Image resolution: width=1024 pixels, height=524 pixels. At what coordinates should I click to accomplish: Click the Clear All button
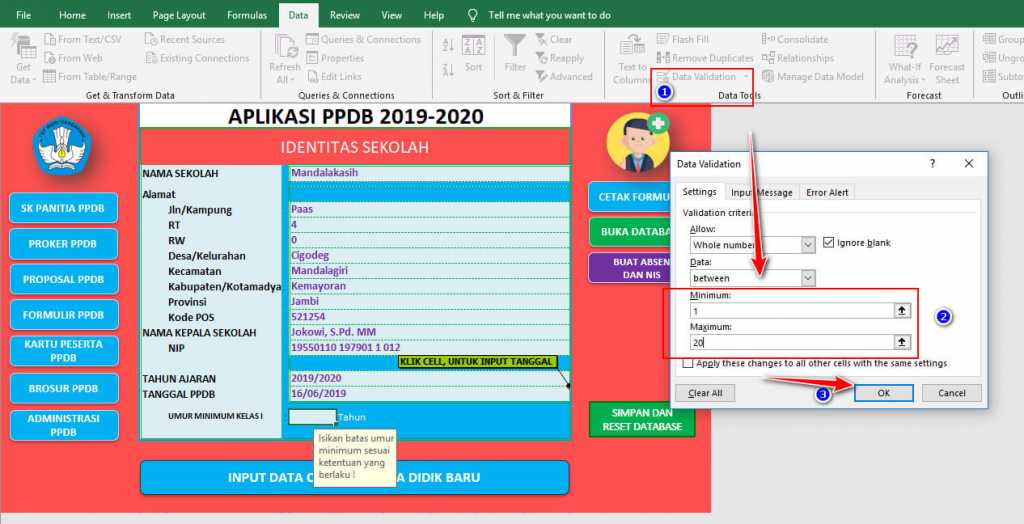[705, 393]
